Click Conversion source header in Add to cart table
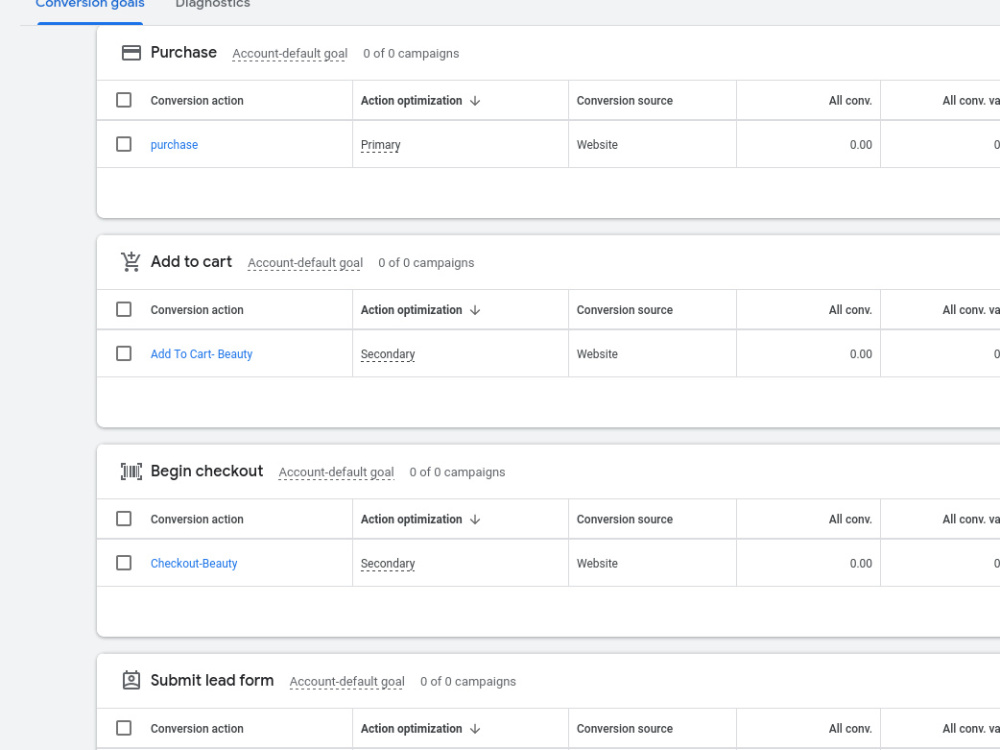1000x750 pixels. 624,310
